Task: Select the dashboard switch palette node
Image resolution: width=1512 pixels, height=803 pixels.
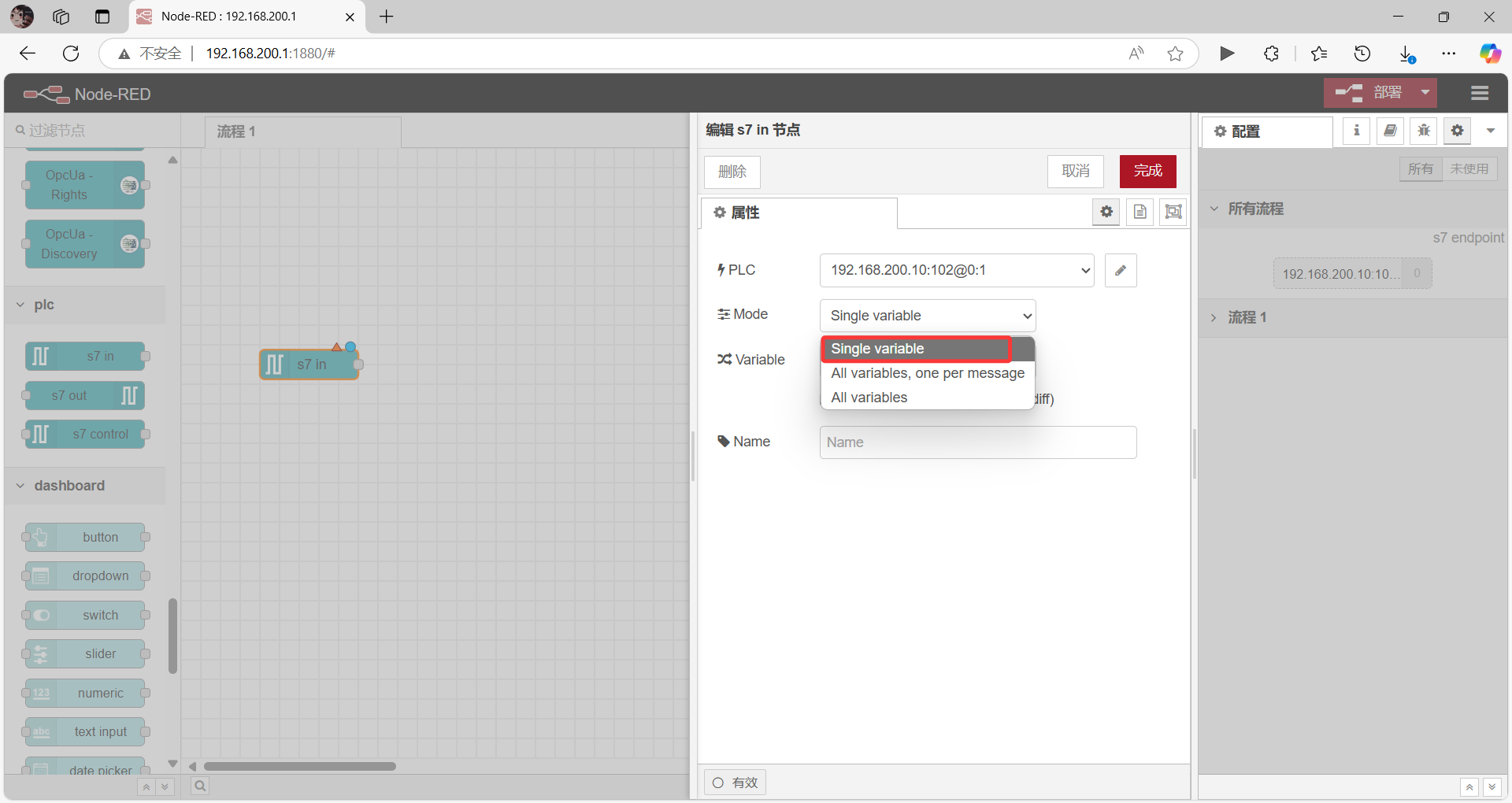Action: coord(85,615)
